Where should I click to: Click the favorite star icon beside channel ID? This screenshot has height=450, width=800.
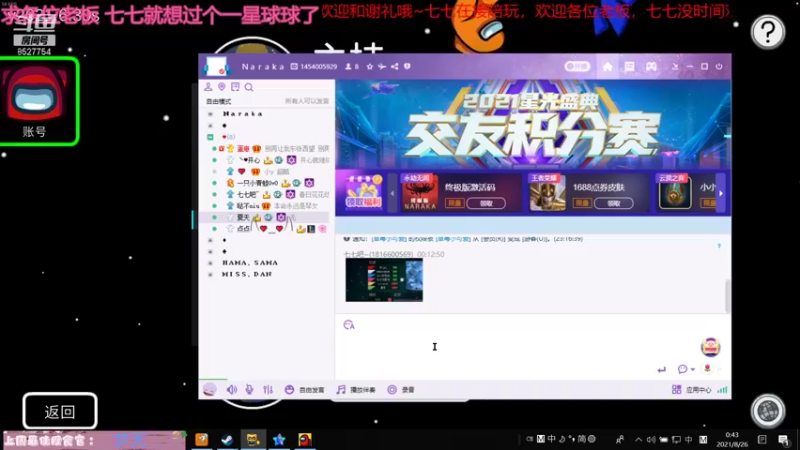369,66
